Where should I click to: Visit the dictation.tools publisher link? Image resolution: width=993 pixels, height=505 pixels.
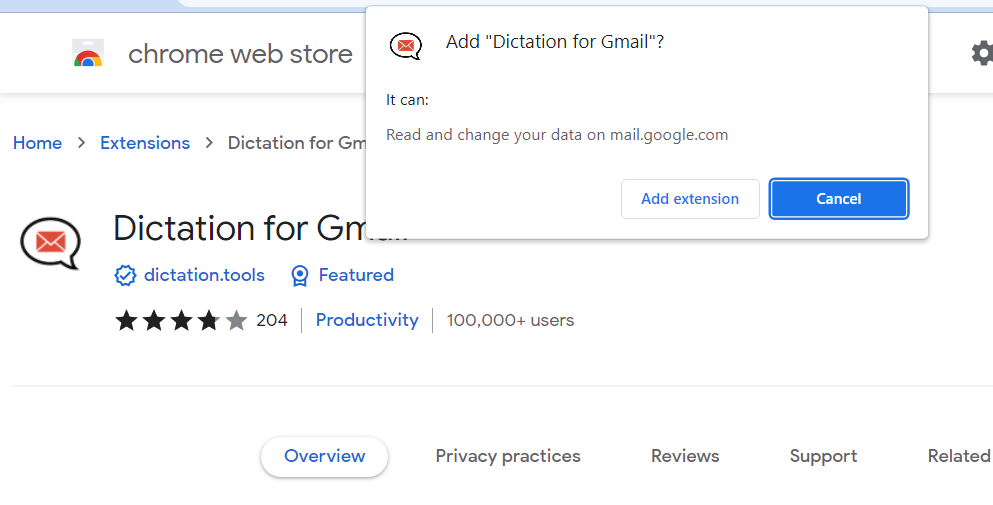(204, 275)
